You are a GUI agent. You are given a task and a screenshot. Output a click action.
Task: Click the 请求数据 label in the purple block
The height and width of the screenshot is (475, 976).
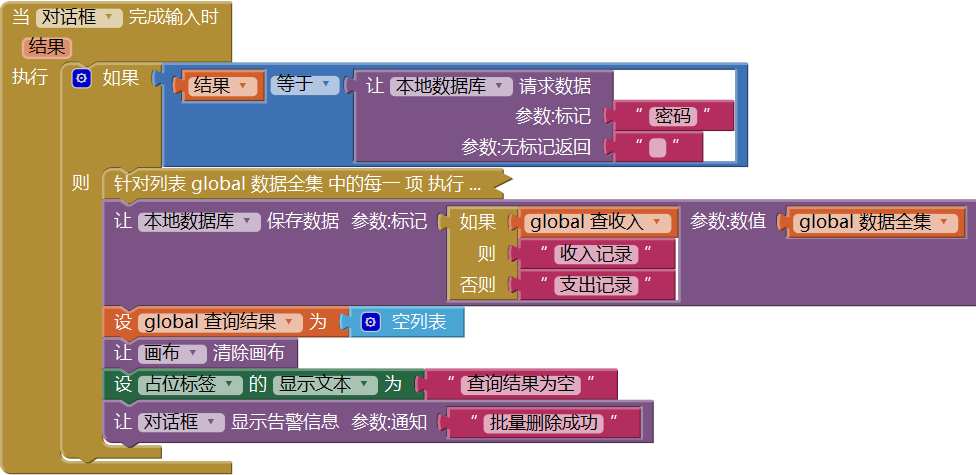[555, 85]
